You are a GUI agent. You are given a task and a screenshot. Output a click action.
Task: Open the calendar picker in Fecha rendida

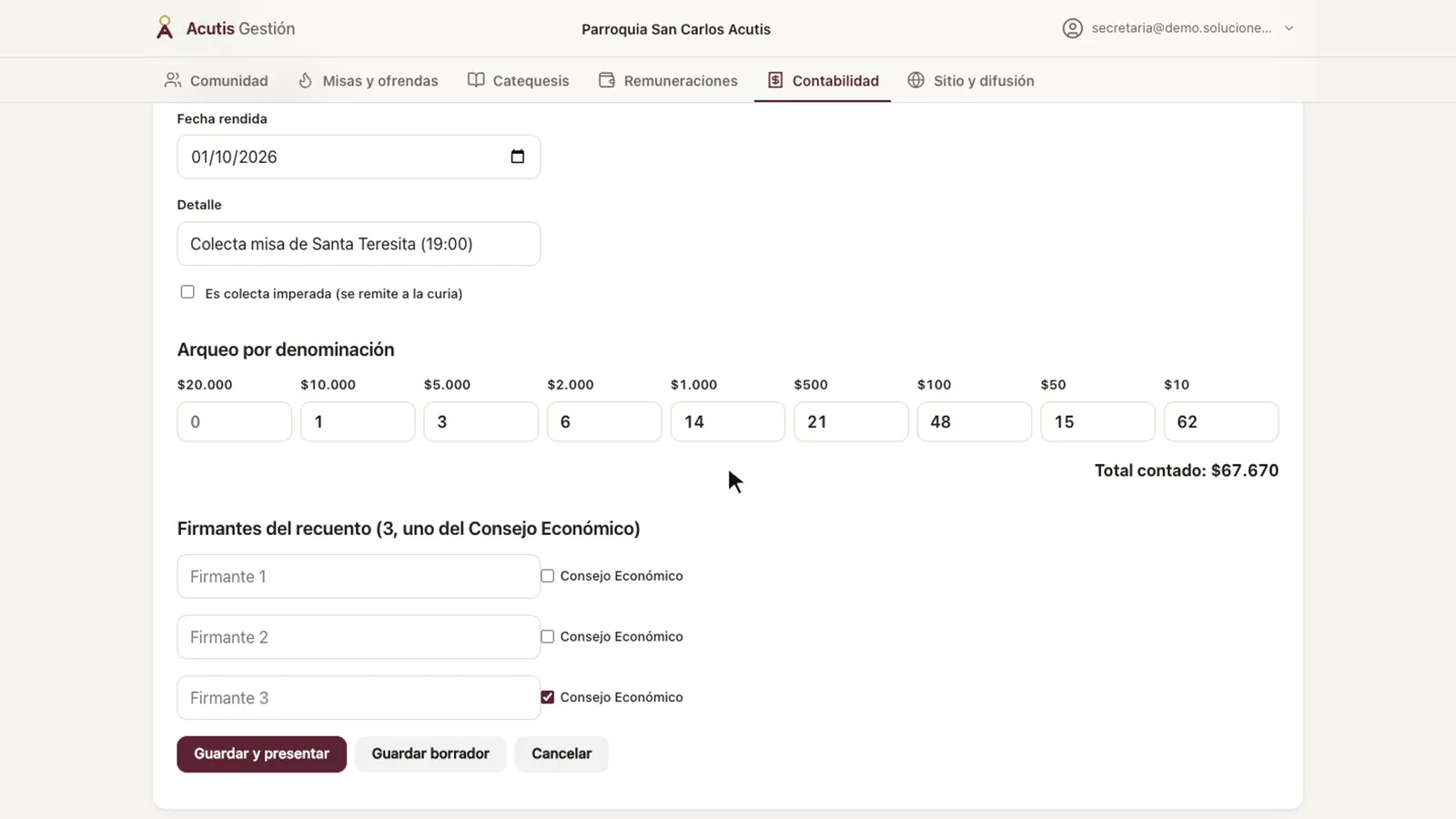pyautogui.click(x=518, y=157)
